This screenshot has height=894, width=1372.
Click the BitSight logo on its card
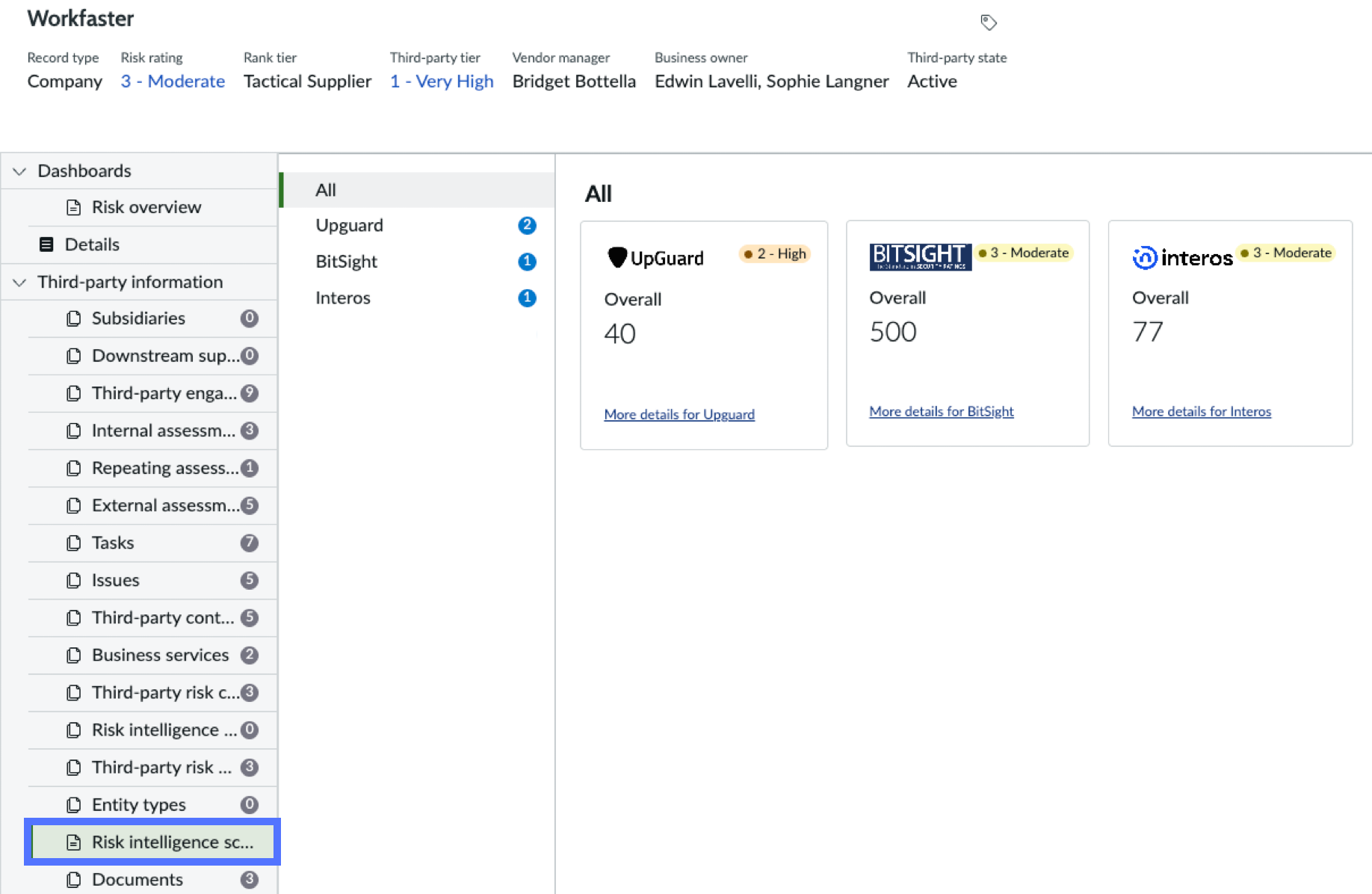click(921, 256)
